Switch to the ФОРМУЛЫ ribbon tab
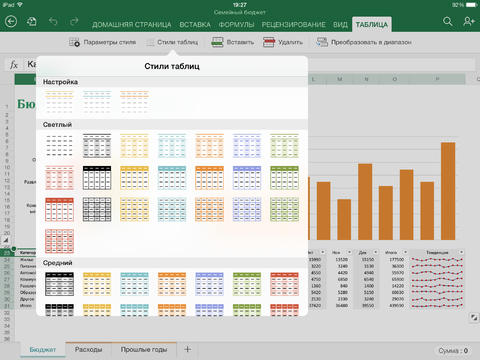 [236, 25]
